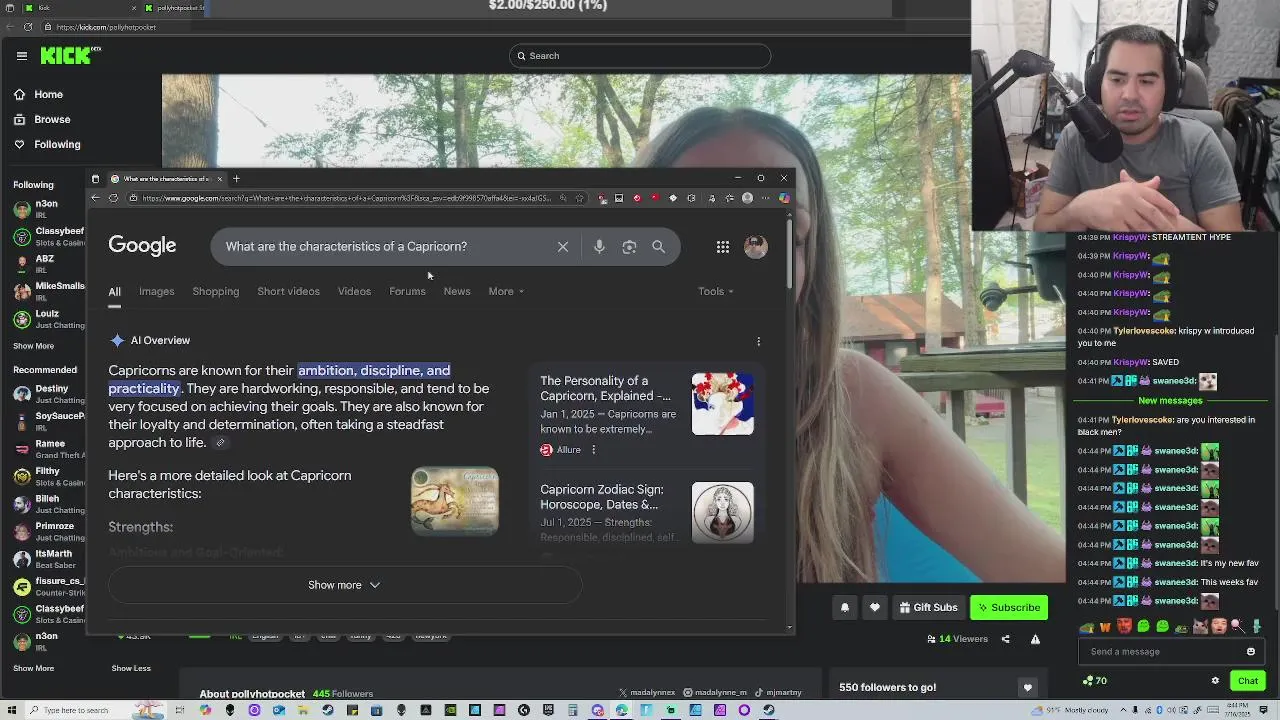
Task: Open Capricorn Zodiac Sign Horoscope result
Action: tap(601, 497)
